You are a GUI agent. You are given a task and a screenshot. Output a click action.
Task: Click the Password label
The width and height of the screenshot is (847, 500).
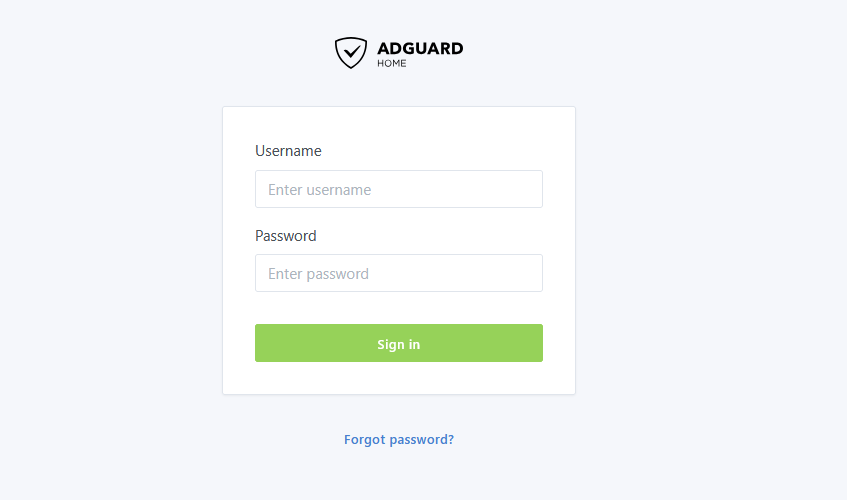[285, 236]
